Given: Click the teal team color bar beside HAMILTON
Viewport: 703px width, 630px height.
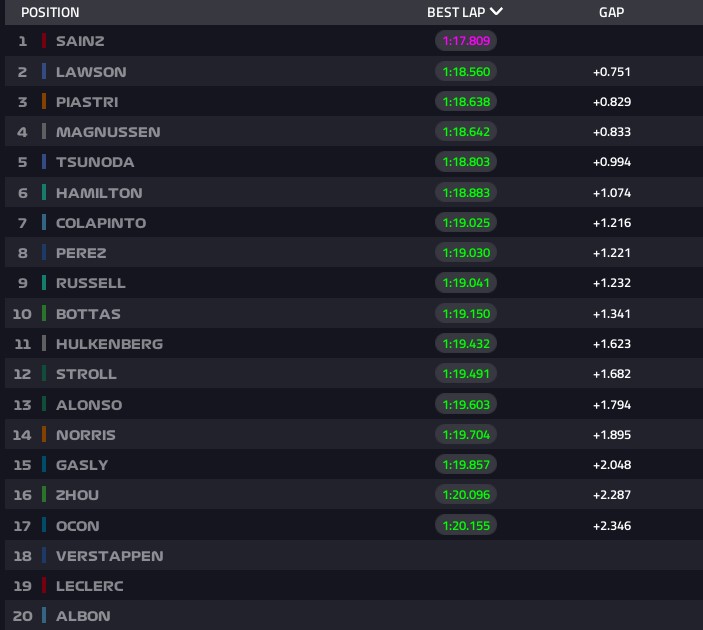Looking at the screenshot, I should [44, 193].
